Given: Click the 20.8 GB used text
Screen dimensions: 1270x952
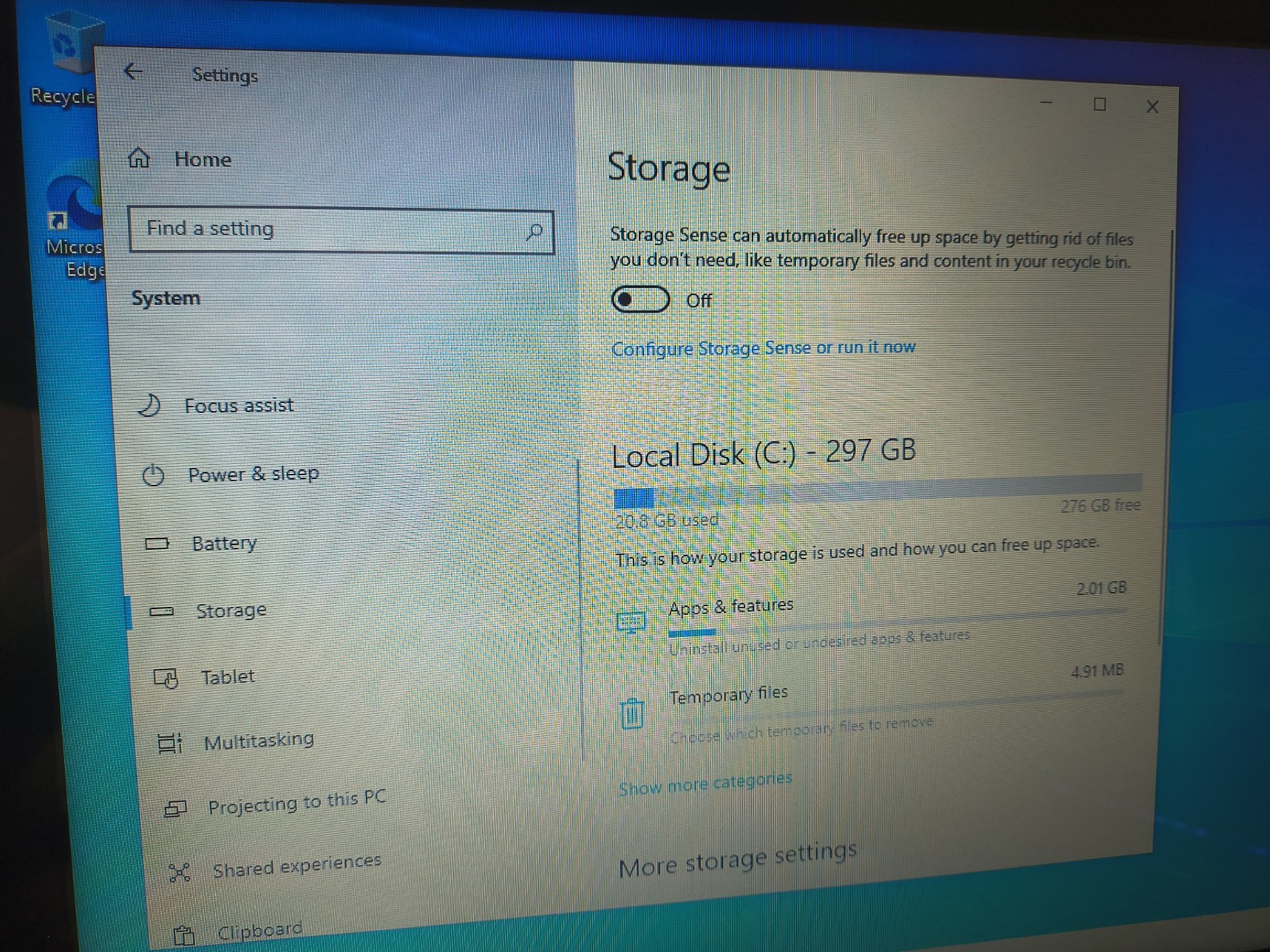Looking at the screenshot, I should (x=667, y=520).
